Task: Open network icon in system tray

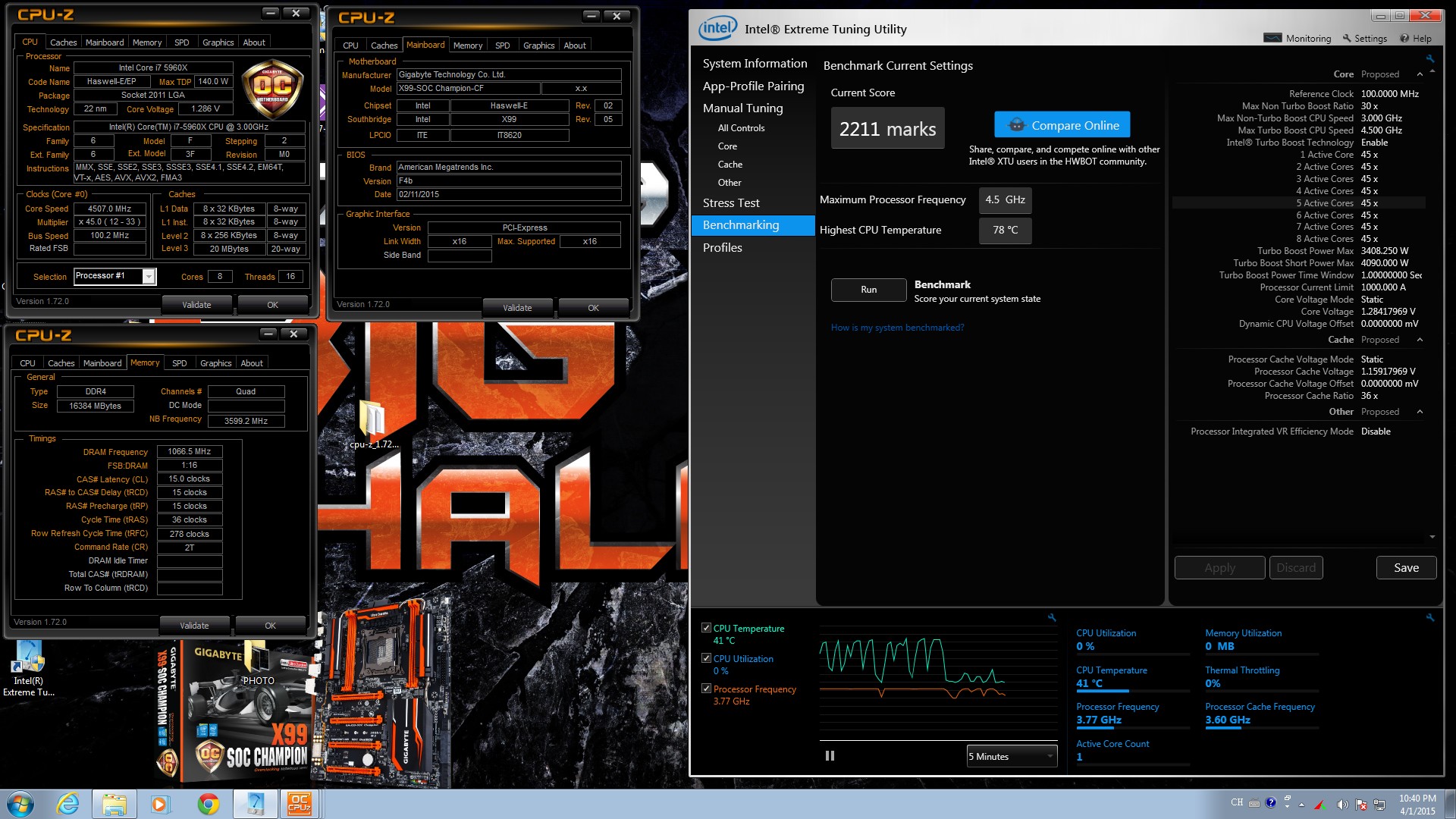Action: (x=1379, y=805)
